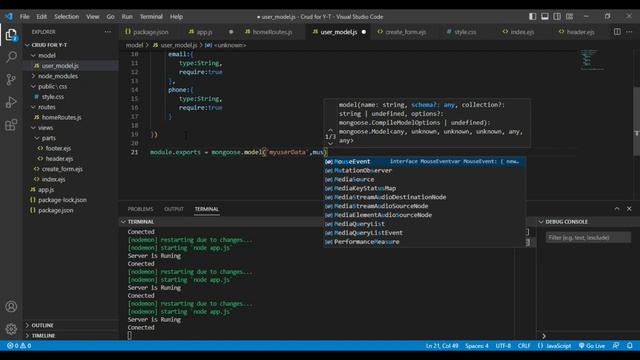The width and height of the screenshot is (640, 360).
Task: Open the notifications bell in status bar
Action: pyautogui.click(x=630, y=346)
